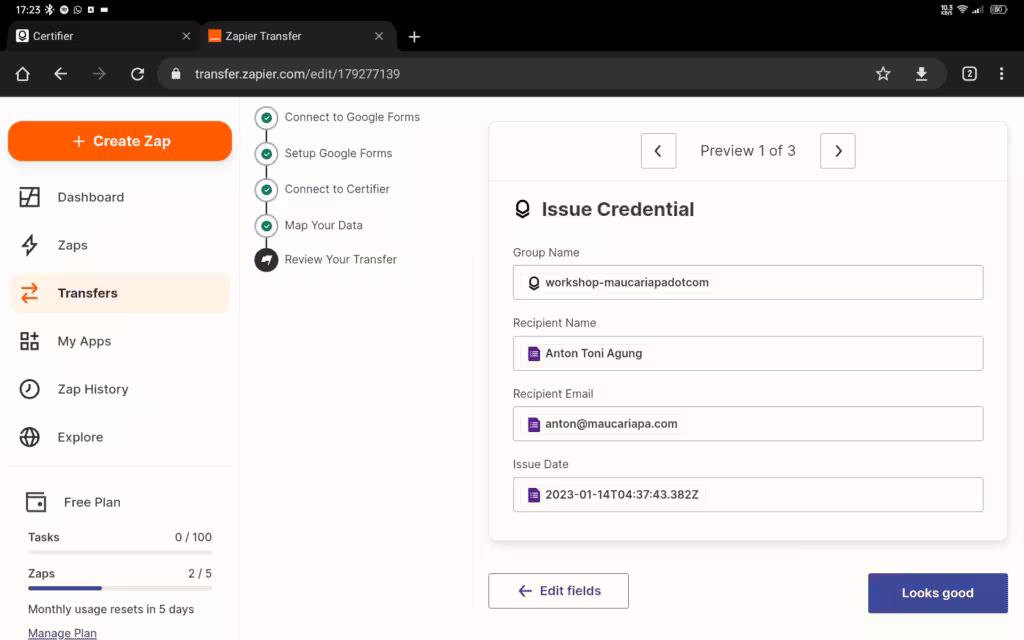The width and height of the screenshot is (1024, 640).
Task: Show the next preview record
Action: pos(838,151)
